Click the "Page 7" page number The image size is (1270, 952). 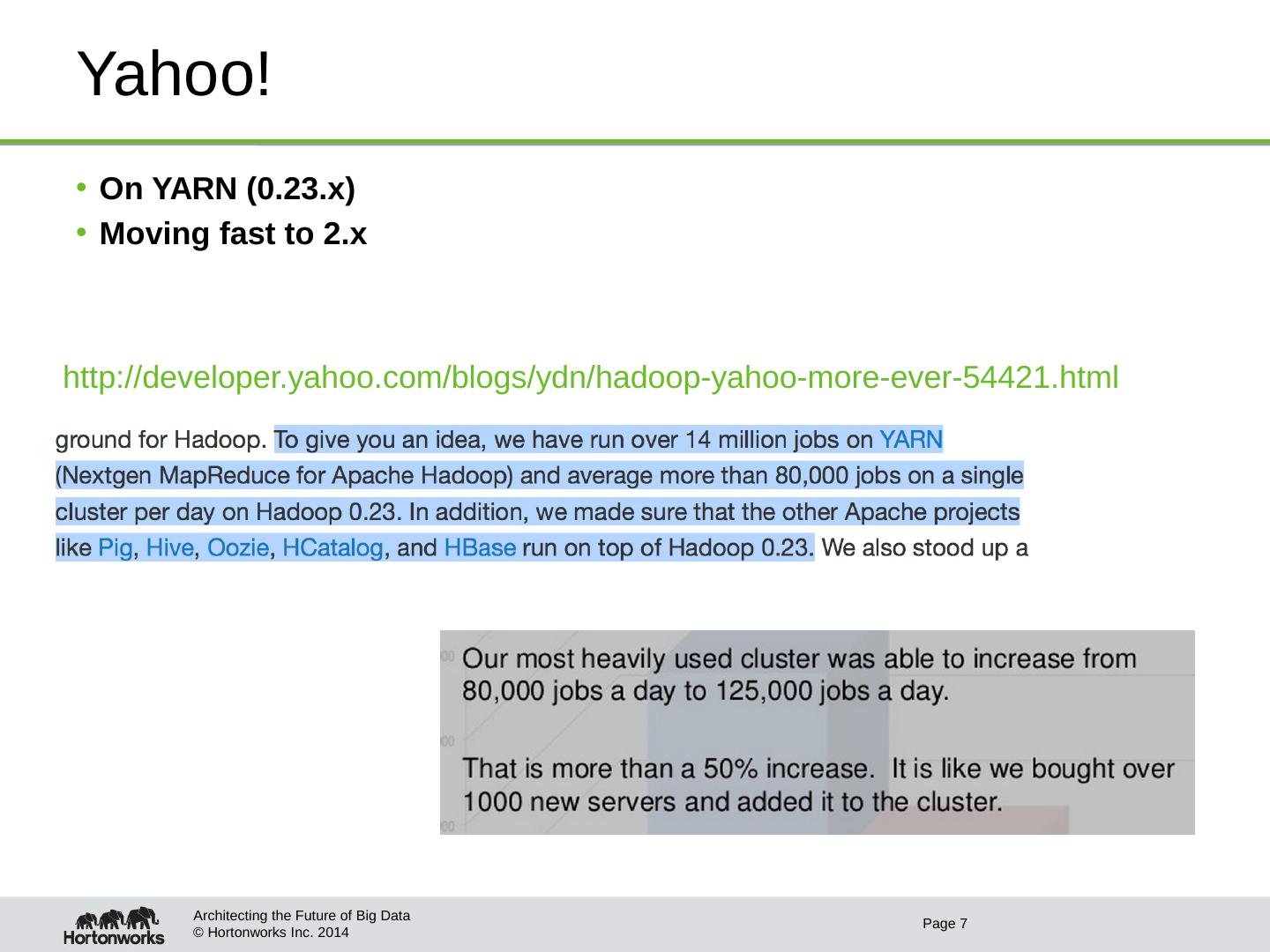click(945, 924)
